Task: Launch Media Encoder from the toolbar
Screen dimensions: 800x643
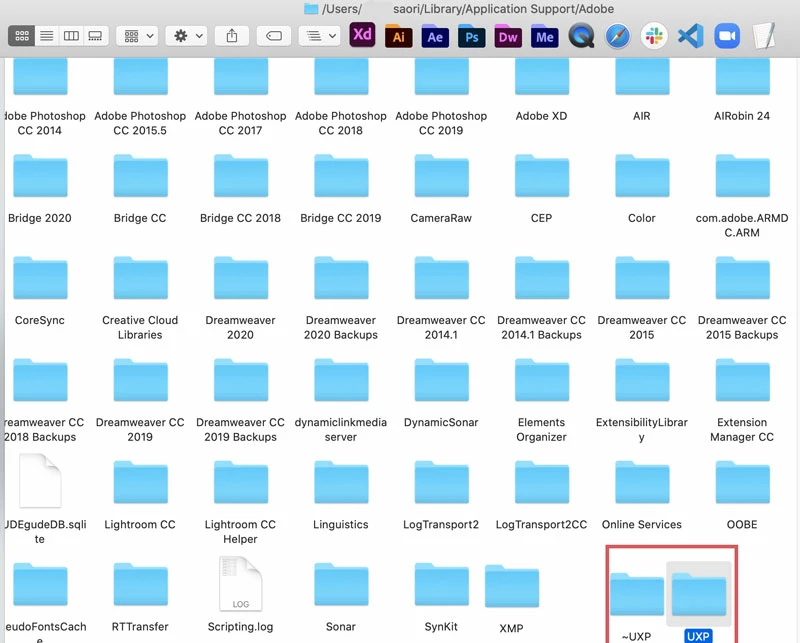Action: [544, 36]
